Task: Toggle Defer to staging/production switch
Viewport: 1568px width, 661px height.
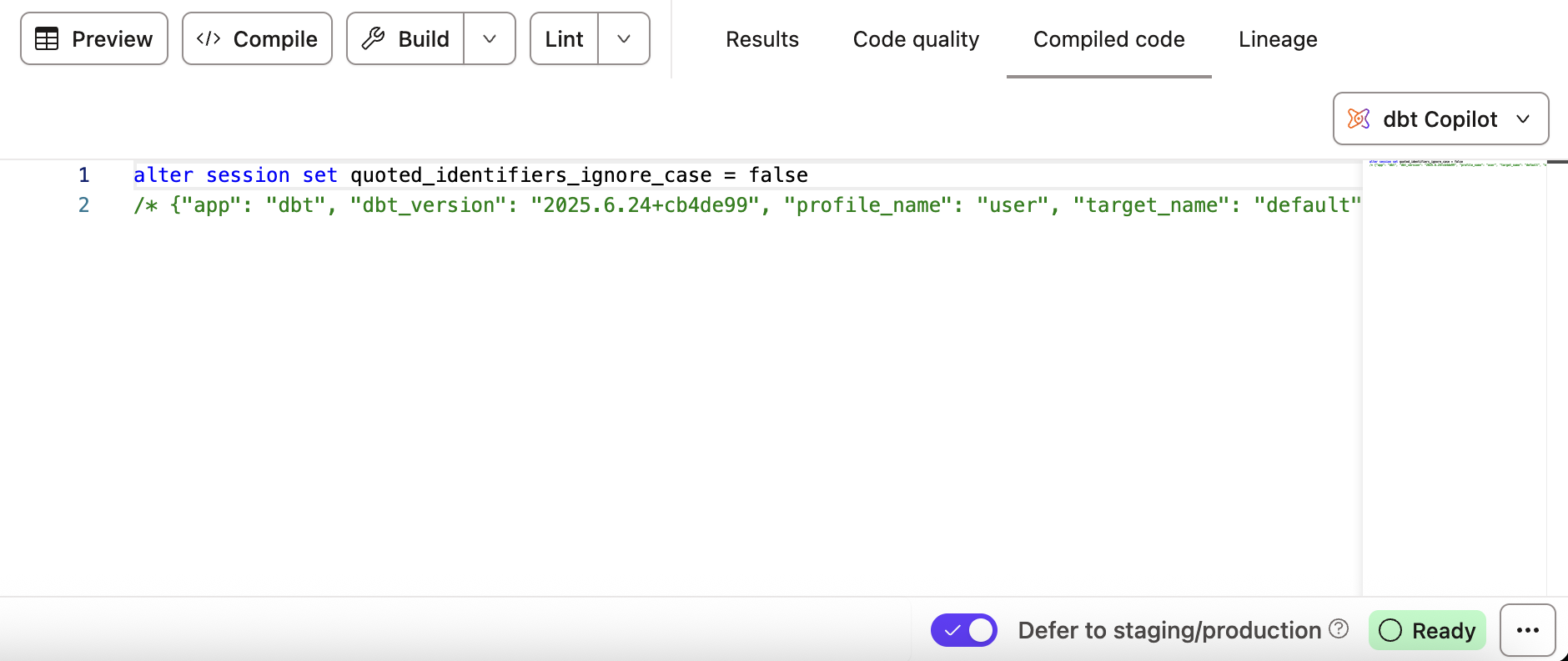Action: 964,630
